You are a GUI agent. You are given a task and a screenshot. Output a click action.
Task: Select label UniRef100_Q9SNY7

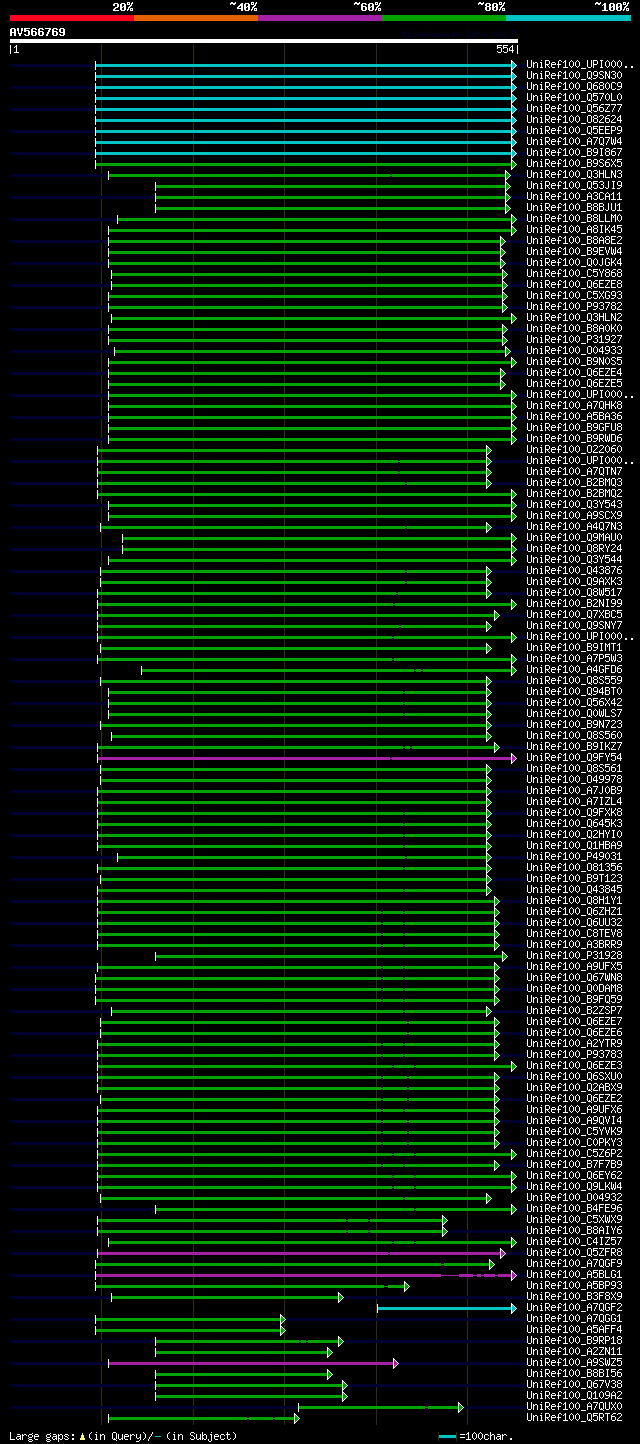point(574,625)
